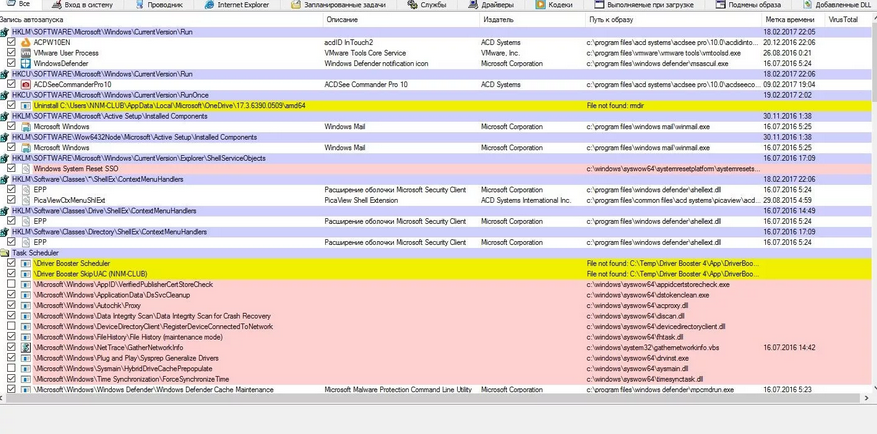877x434 pixels.
Task: Sort by the Метка времени column header
Action: tap(794, 20)
